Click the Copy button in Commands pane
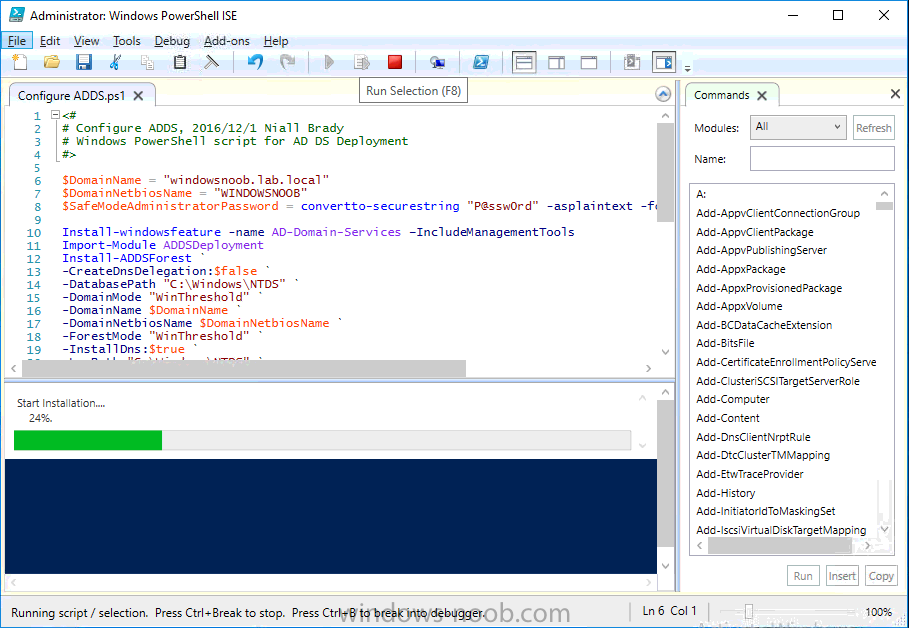This screenshot has width=909, height=628. 881,576
